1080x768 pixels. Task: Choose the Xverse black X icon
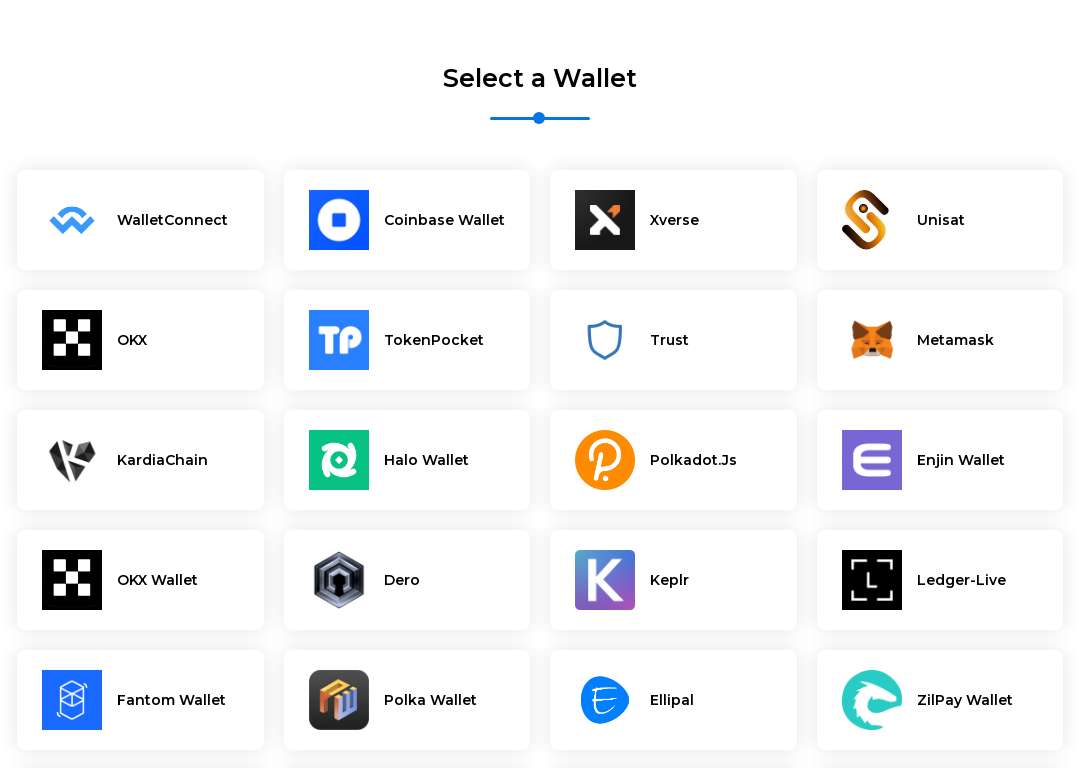click(605, 220)
